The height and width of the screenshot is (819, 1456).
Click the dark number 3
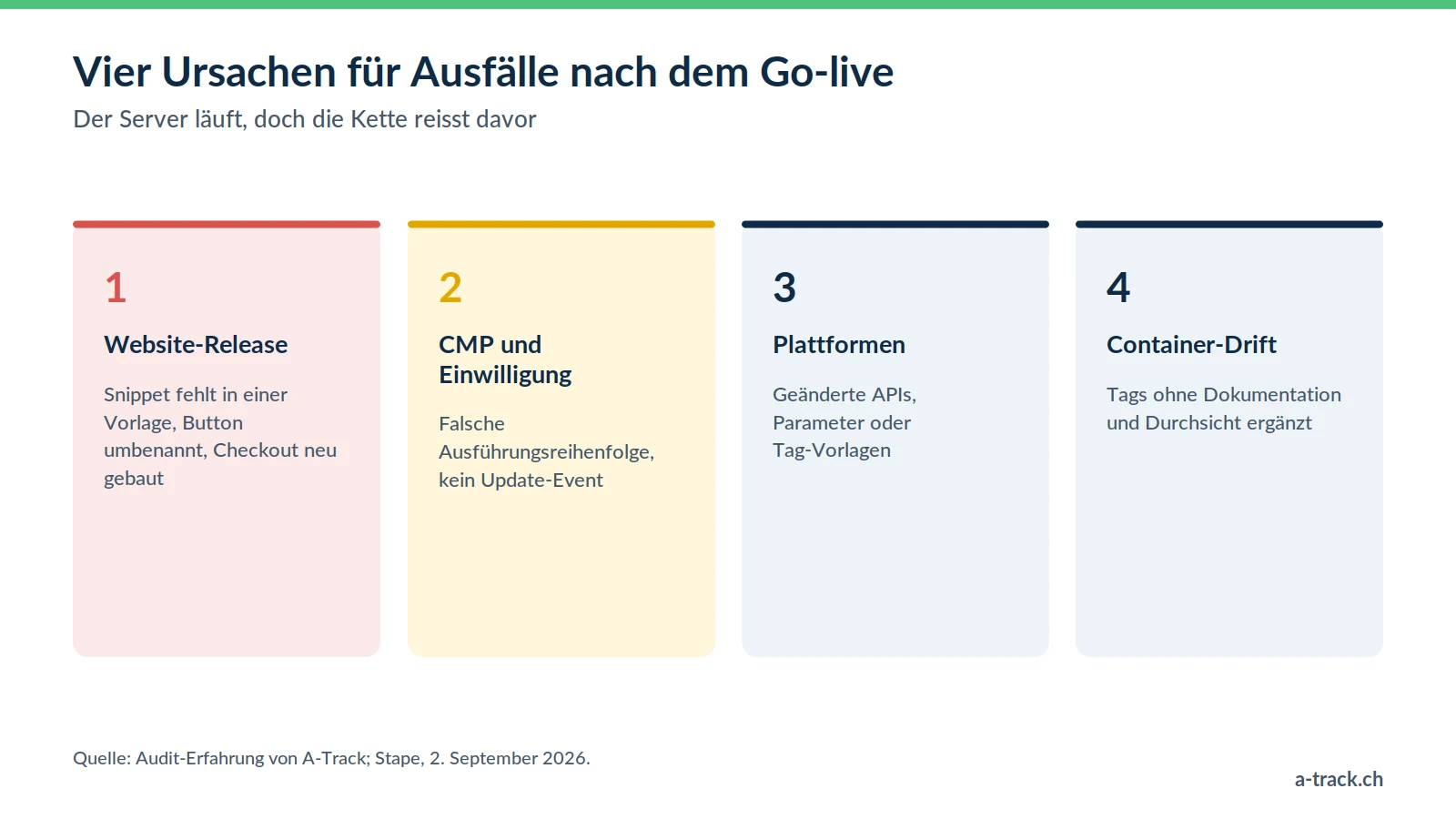click(784, 288)
